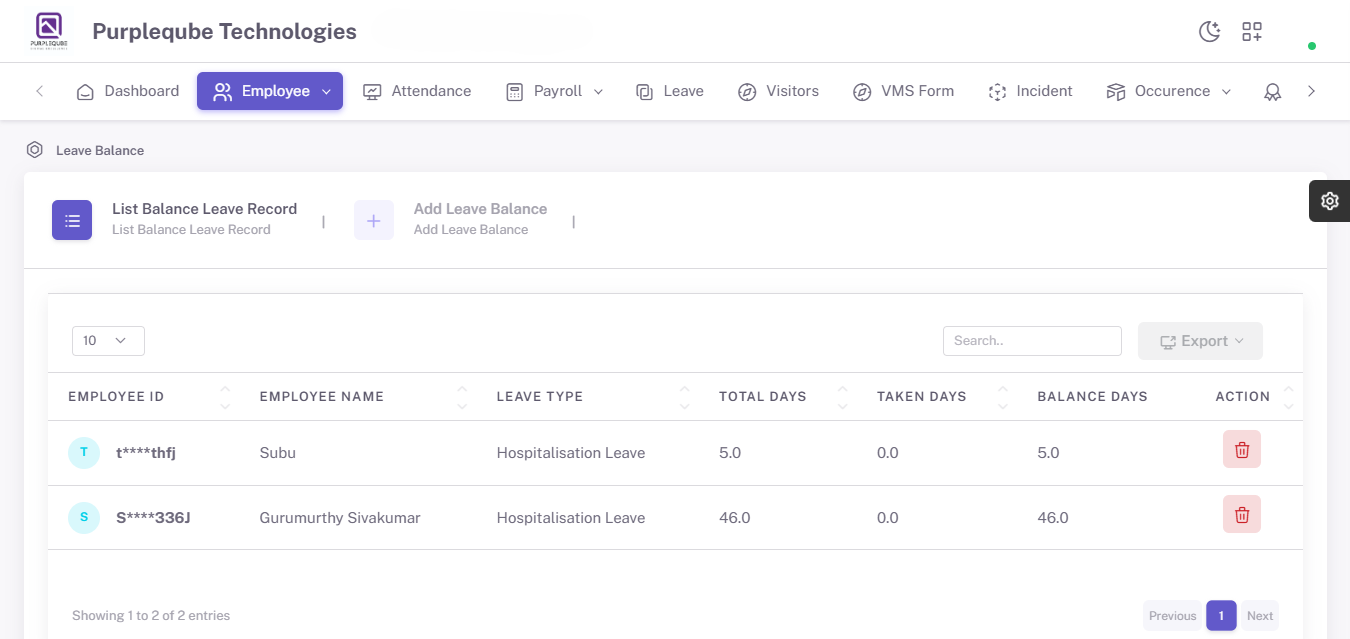The width and height of the screenshot is (1350, 639).
Task: Open the entries-per-page 10 dropdown
Action: click(108, 340)
